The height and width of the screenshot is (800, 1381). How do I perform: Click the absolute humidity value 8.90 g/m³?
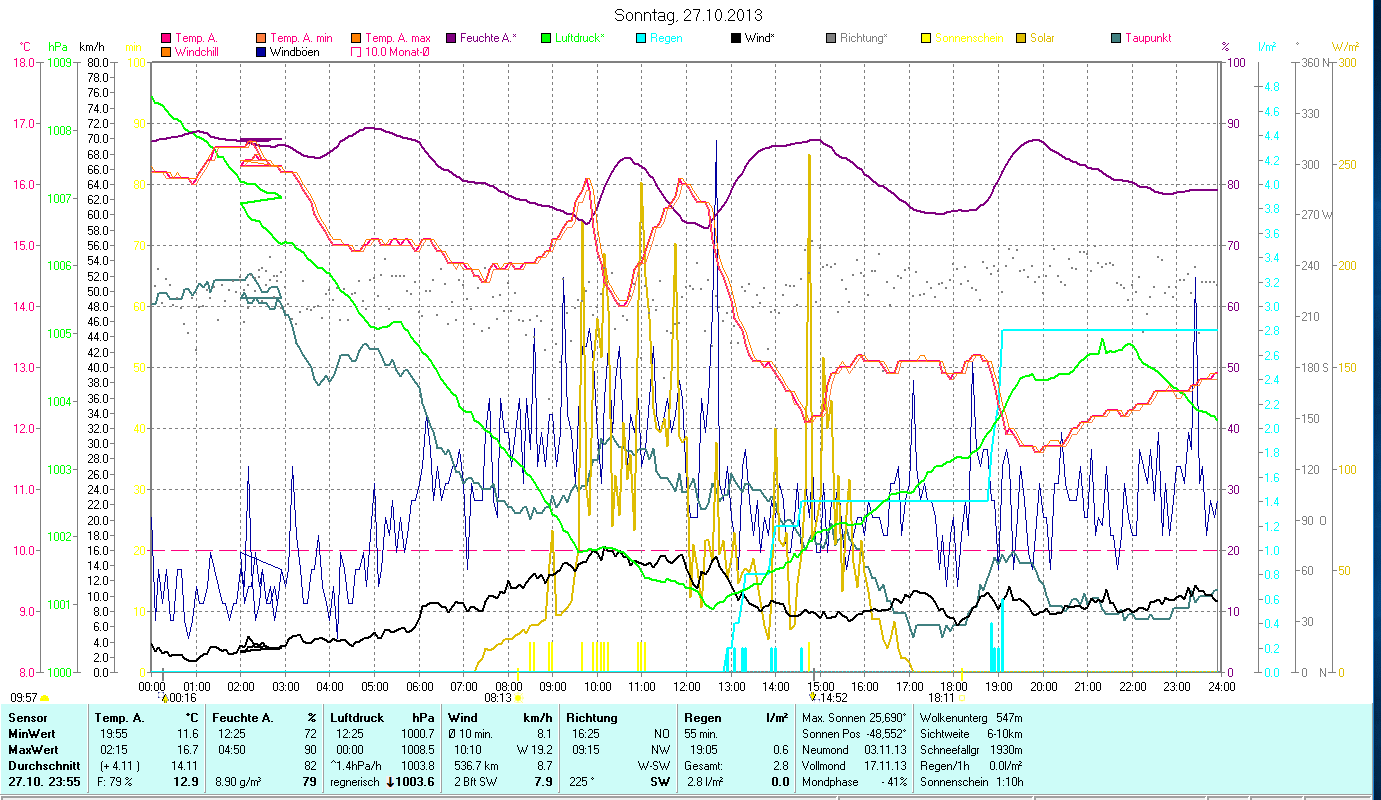236,782
